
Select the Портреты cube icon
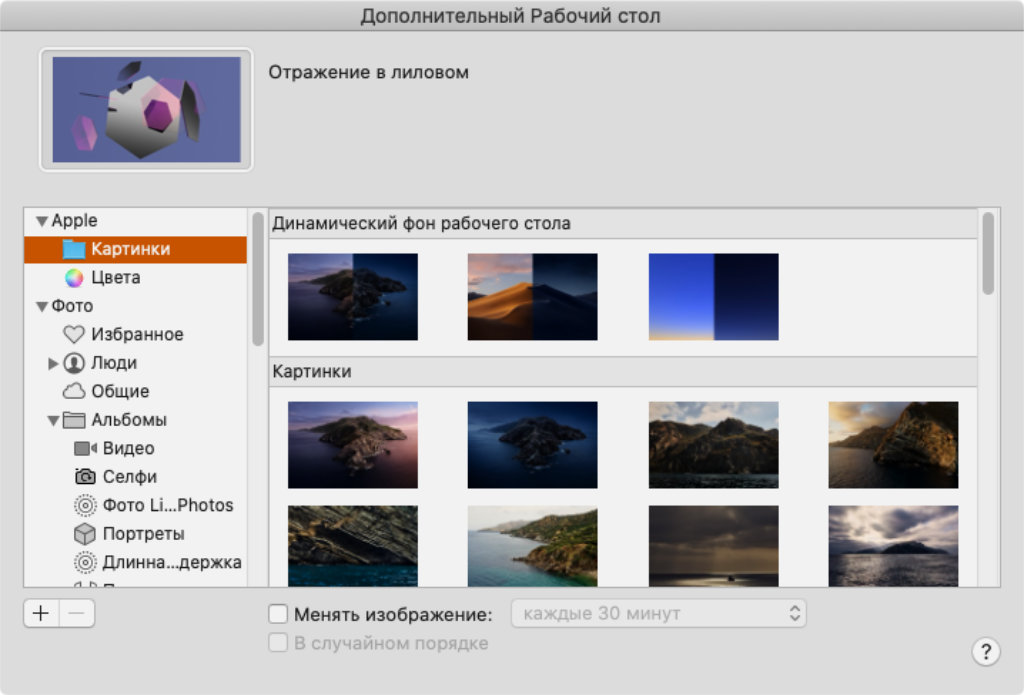coord(86,534)
